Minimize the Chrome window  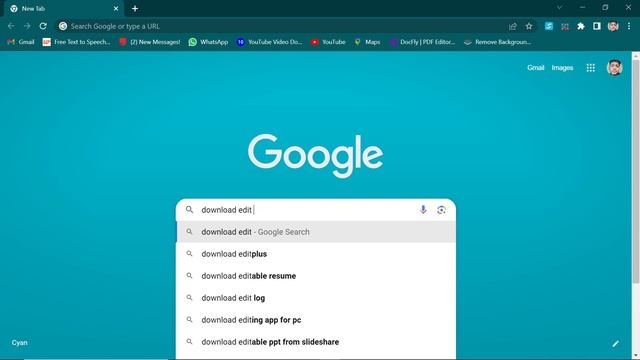point(582,7)
